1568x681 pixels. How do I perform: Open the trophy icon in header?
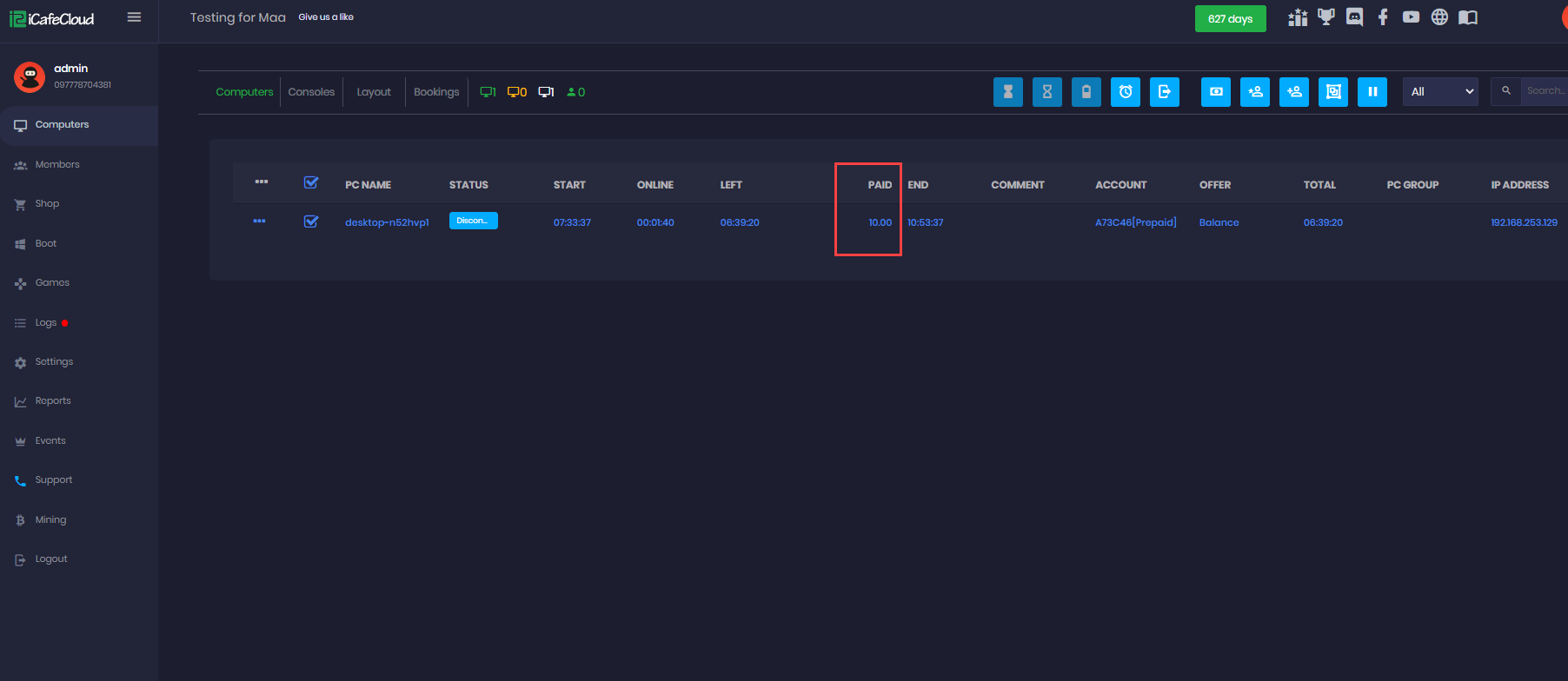click(1325, 17)
